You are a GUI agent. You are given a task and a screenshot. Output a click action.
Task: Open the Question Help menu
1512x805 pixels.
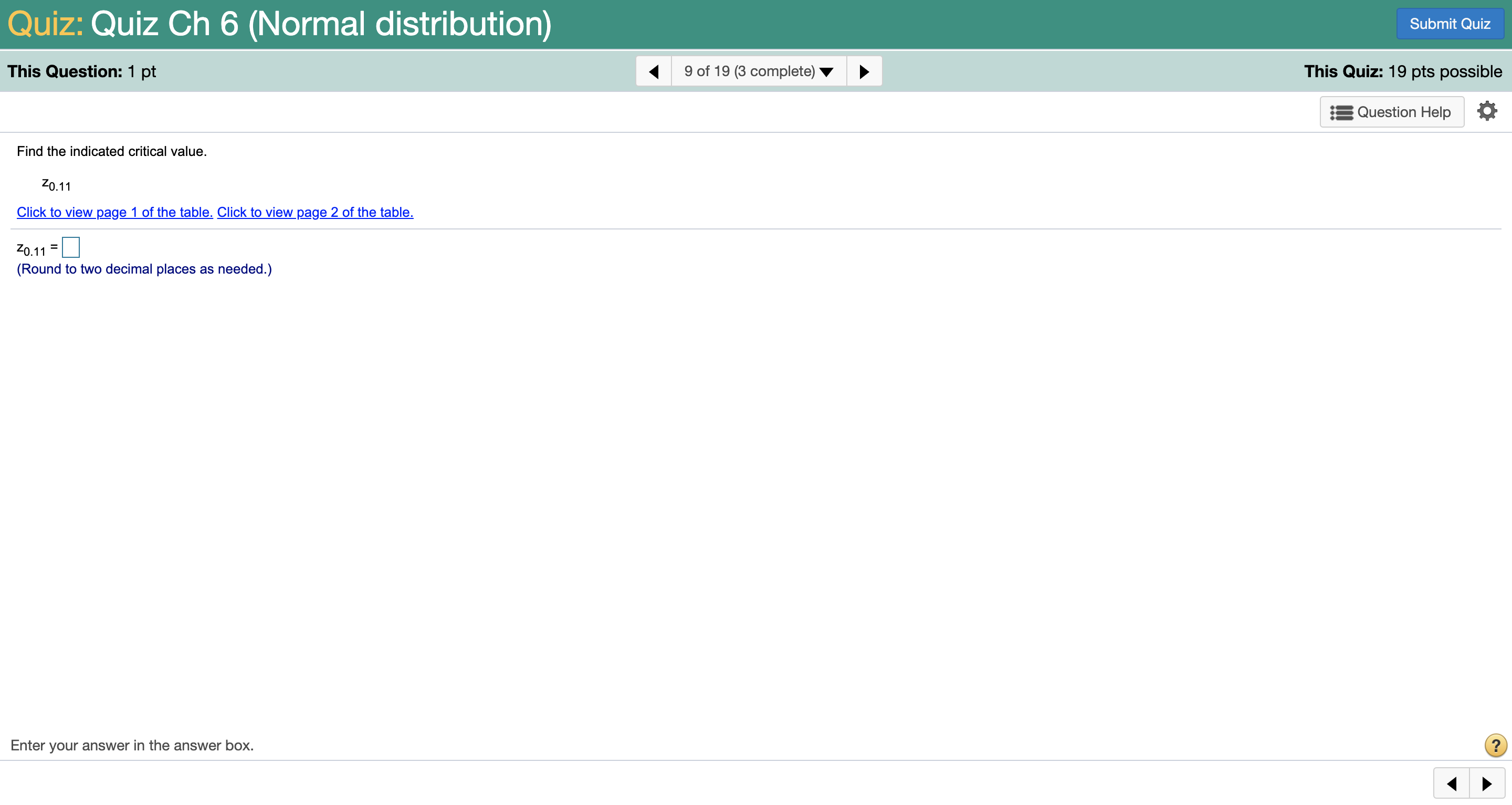[1391, 112]
